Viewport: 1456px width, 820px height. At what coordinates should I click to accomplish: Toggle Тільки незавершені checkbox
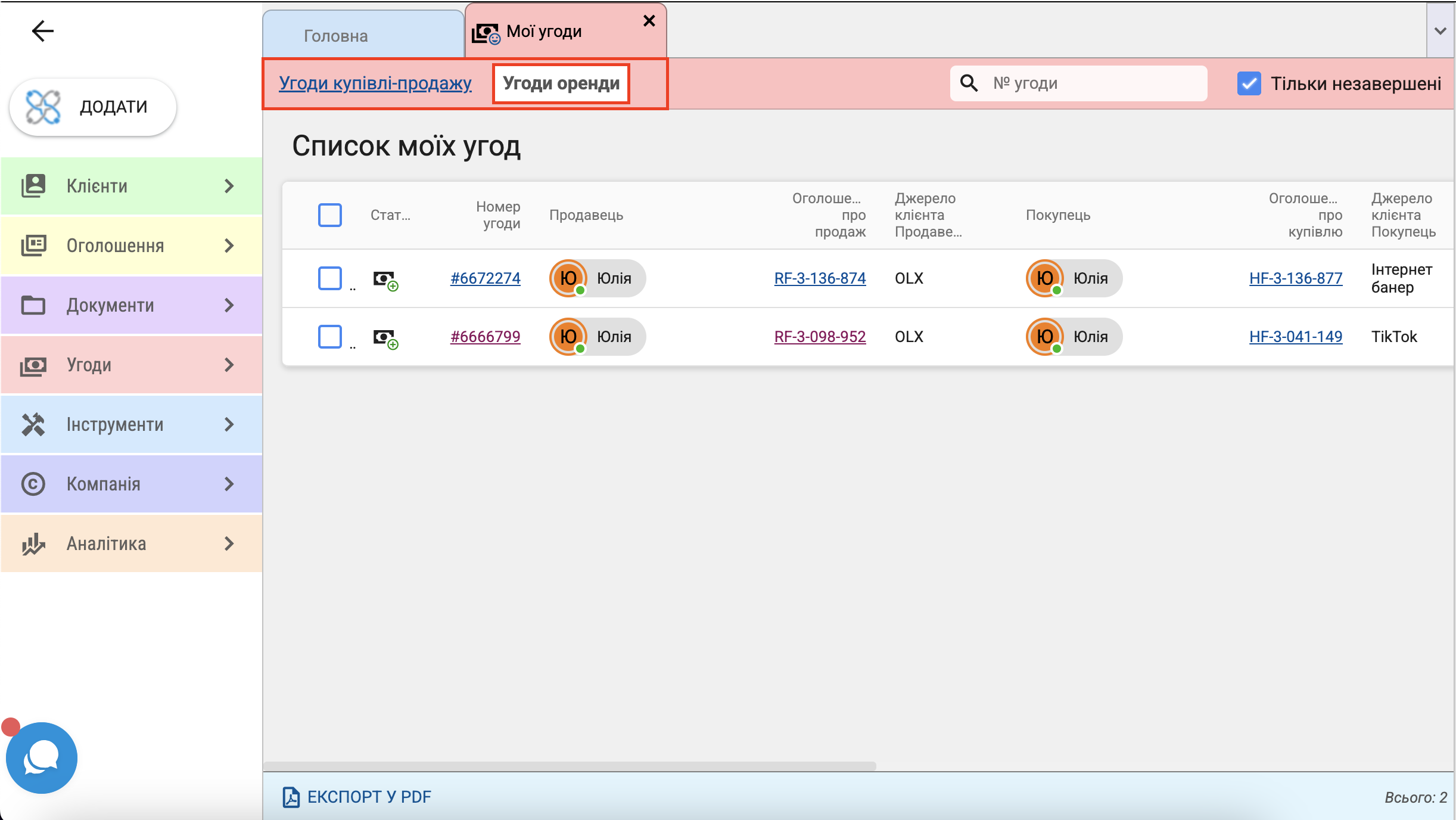pos(1249,83)
